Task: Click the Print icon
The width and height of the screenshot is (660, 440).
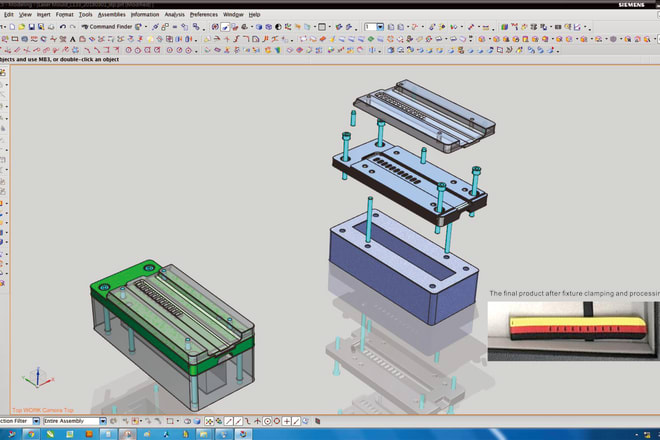Action: [x=51, y=27]
